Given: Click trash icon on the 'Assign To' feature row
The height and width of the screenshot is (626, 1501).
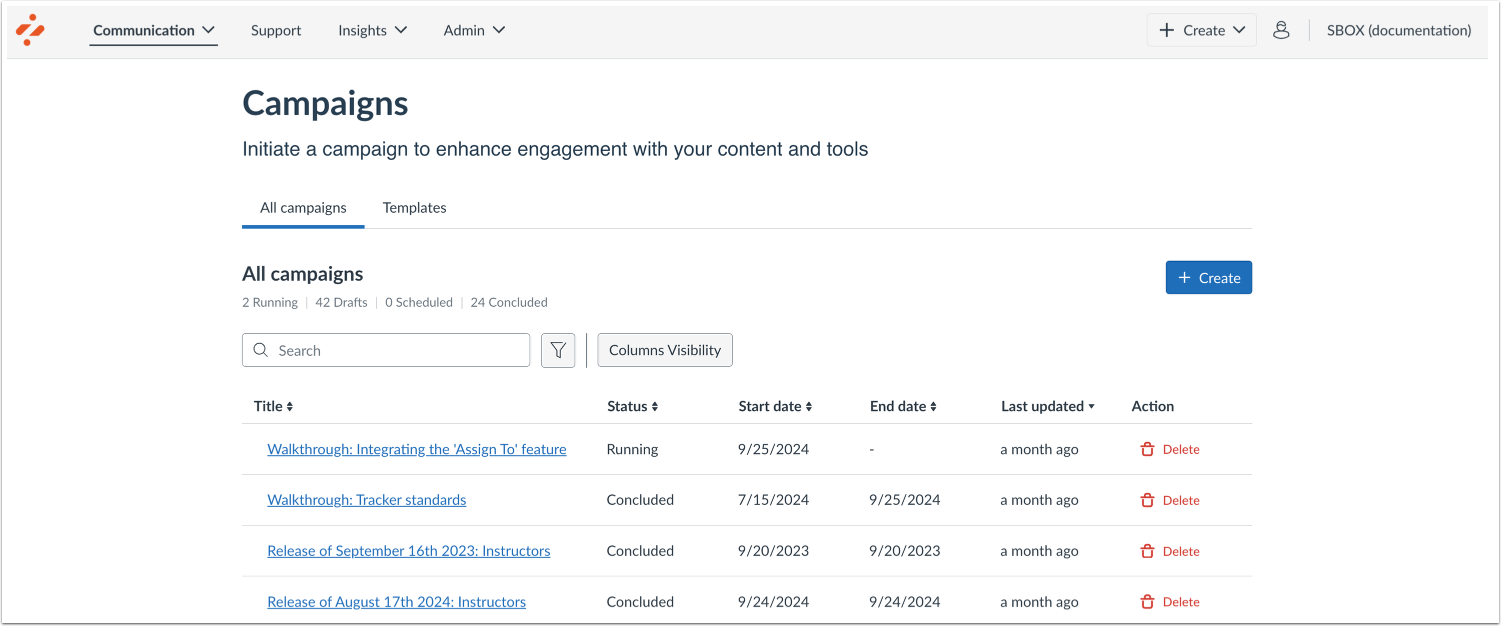Looking at the screenshot, I should click(1147, 449).
